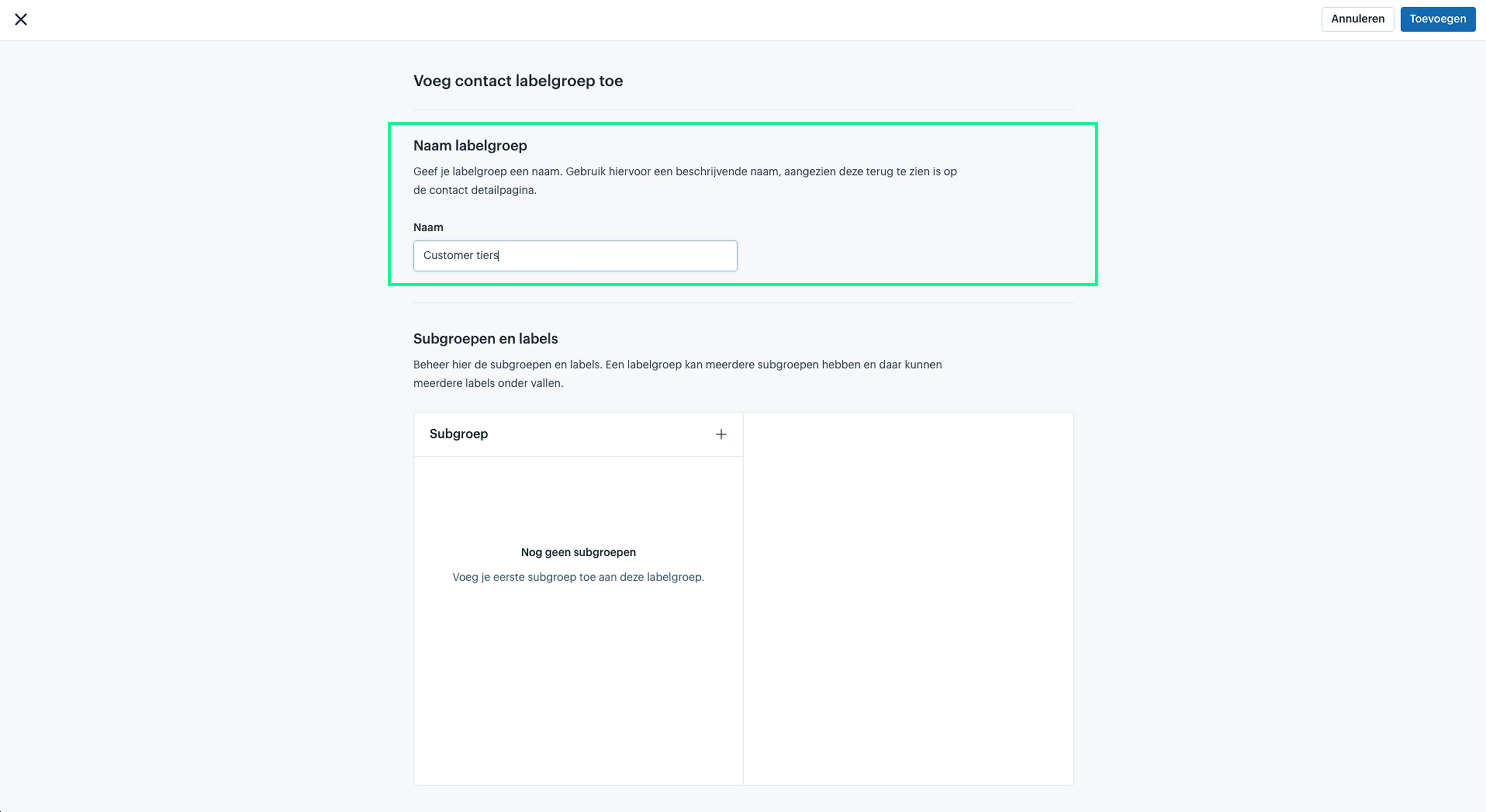Close the dialog with the X icon
This screenshot has width=1486, height=812.
(21, 20)
